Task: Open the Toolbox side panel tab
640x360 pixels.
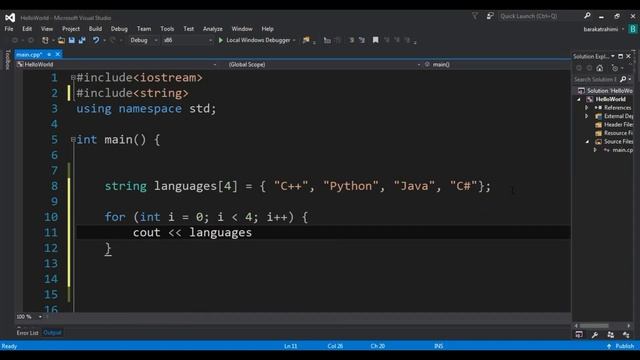Action: point(8,60)
